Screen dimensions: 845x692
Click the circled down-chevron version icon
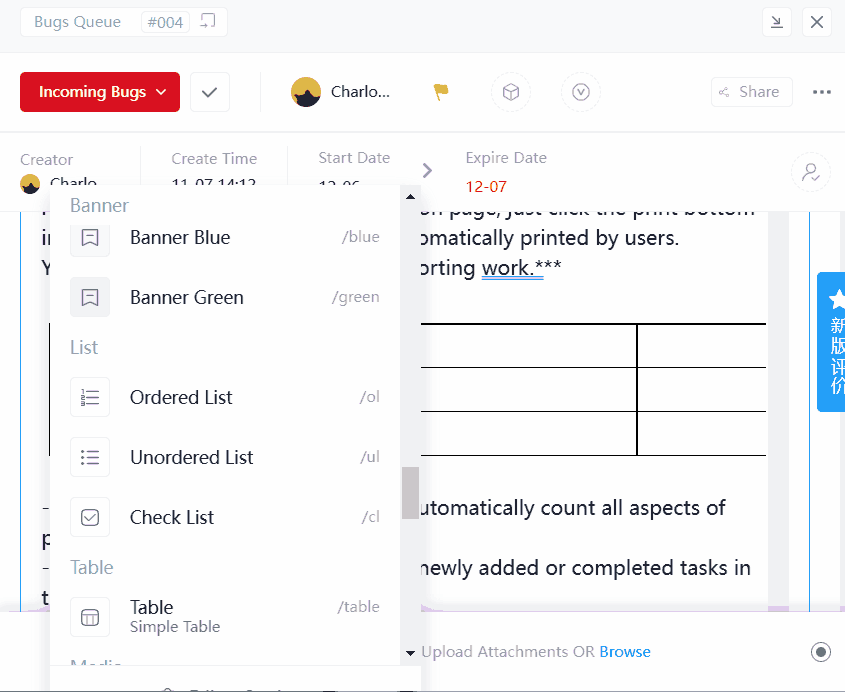[x=581, y=92]
